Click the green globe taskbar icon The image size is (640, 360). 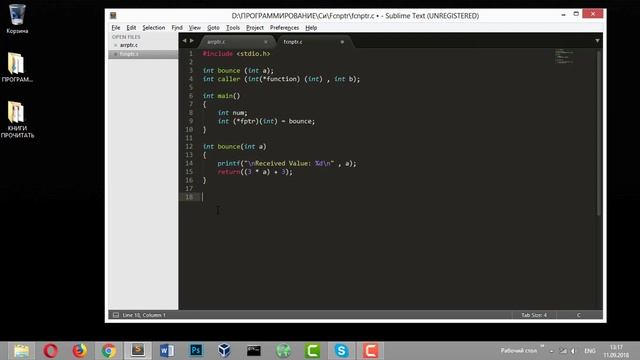(283, 351)
